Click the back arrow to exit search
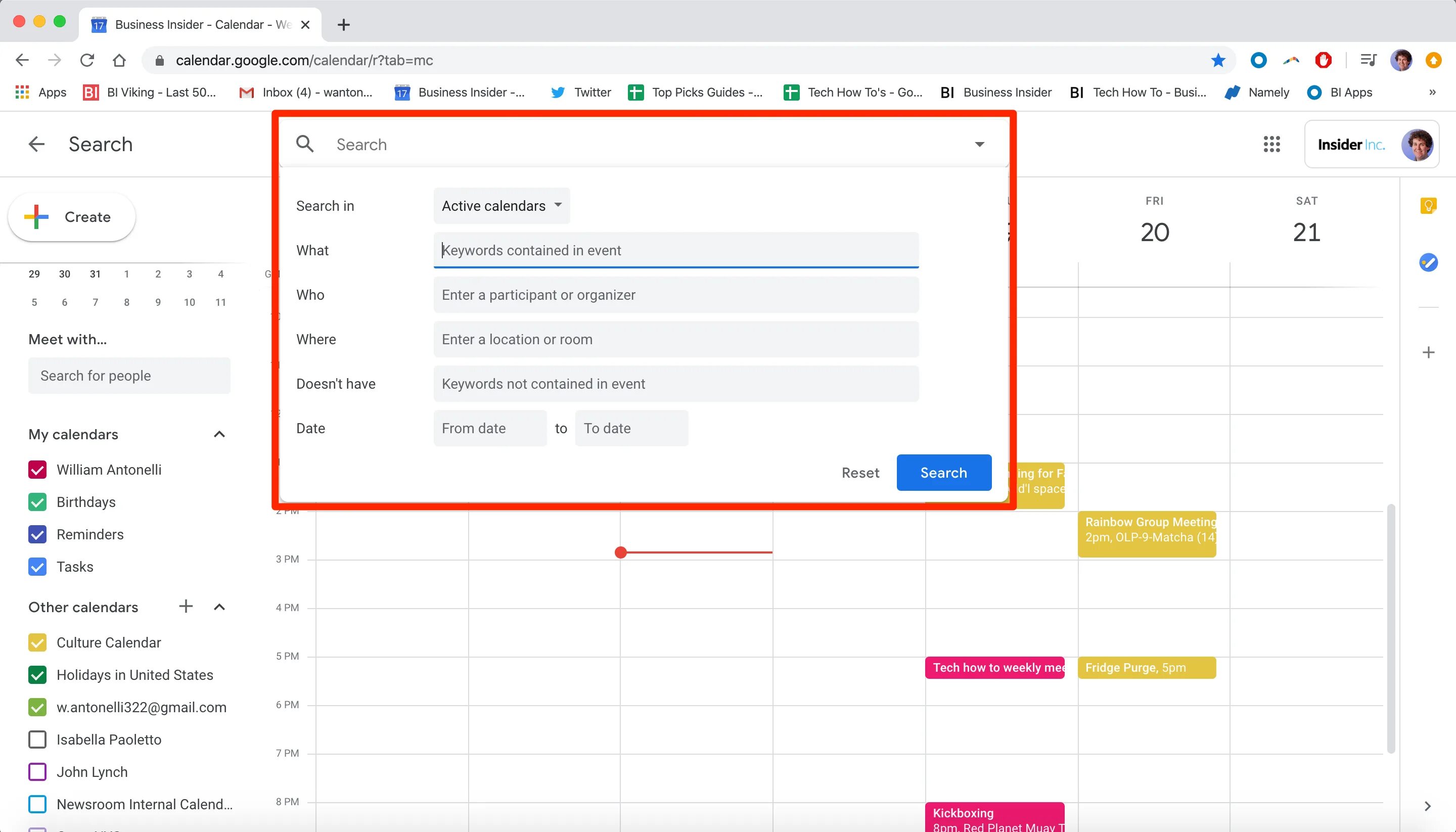This screenshot has height=832, width=1456. [x=36, y=143]
